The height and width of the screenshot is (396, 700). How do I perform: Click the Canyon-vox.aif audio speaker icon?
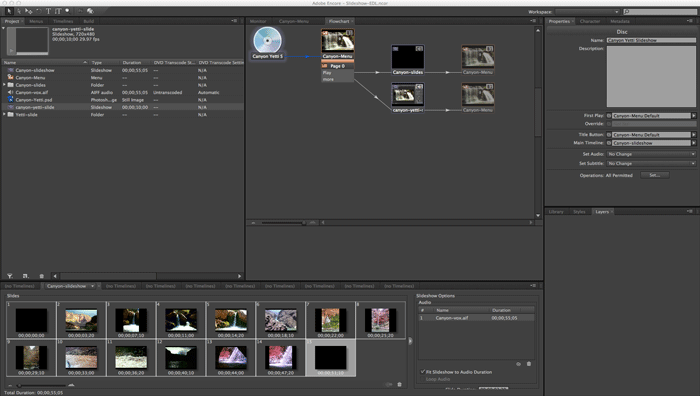(x=11, y=92)
